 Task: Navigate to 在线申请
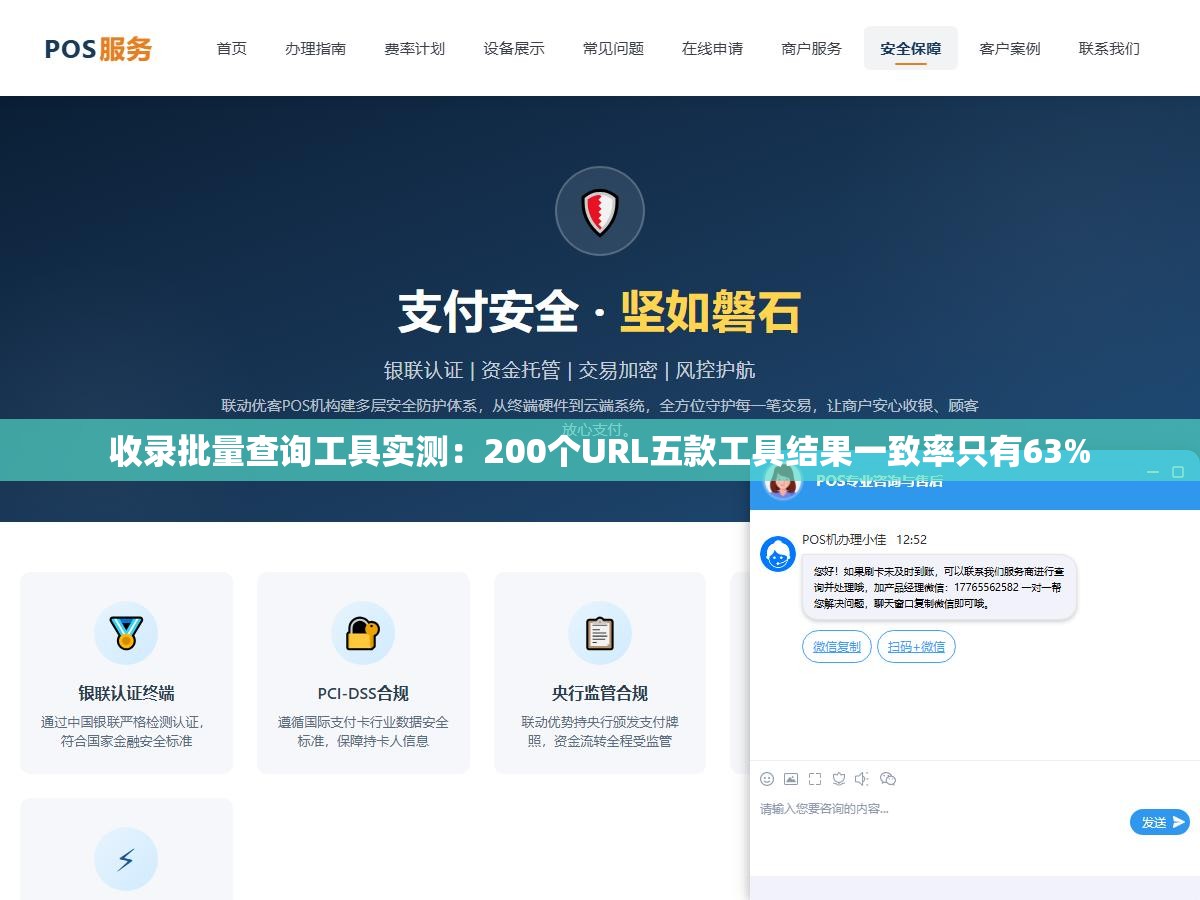712,48
